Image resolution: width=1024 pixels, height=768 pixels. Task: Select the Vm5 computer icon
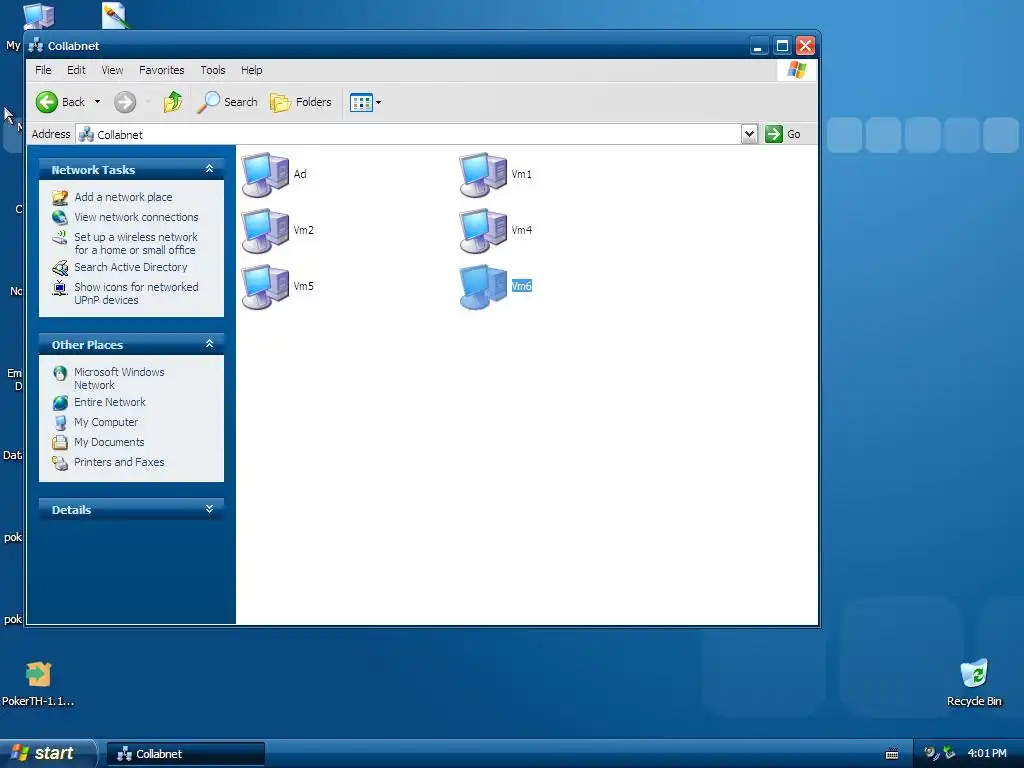click(265, 286)
